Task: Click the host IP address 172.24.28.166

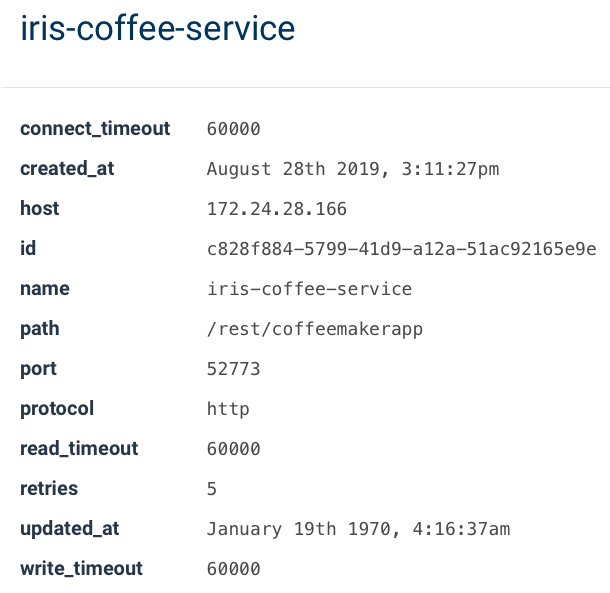Action: click(x=276, y=209)
